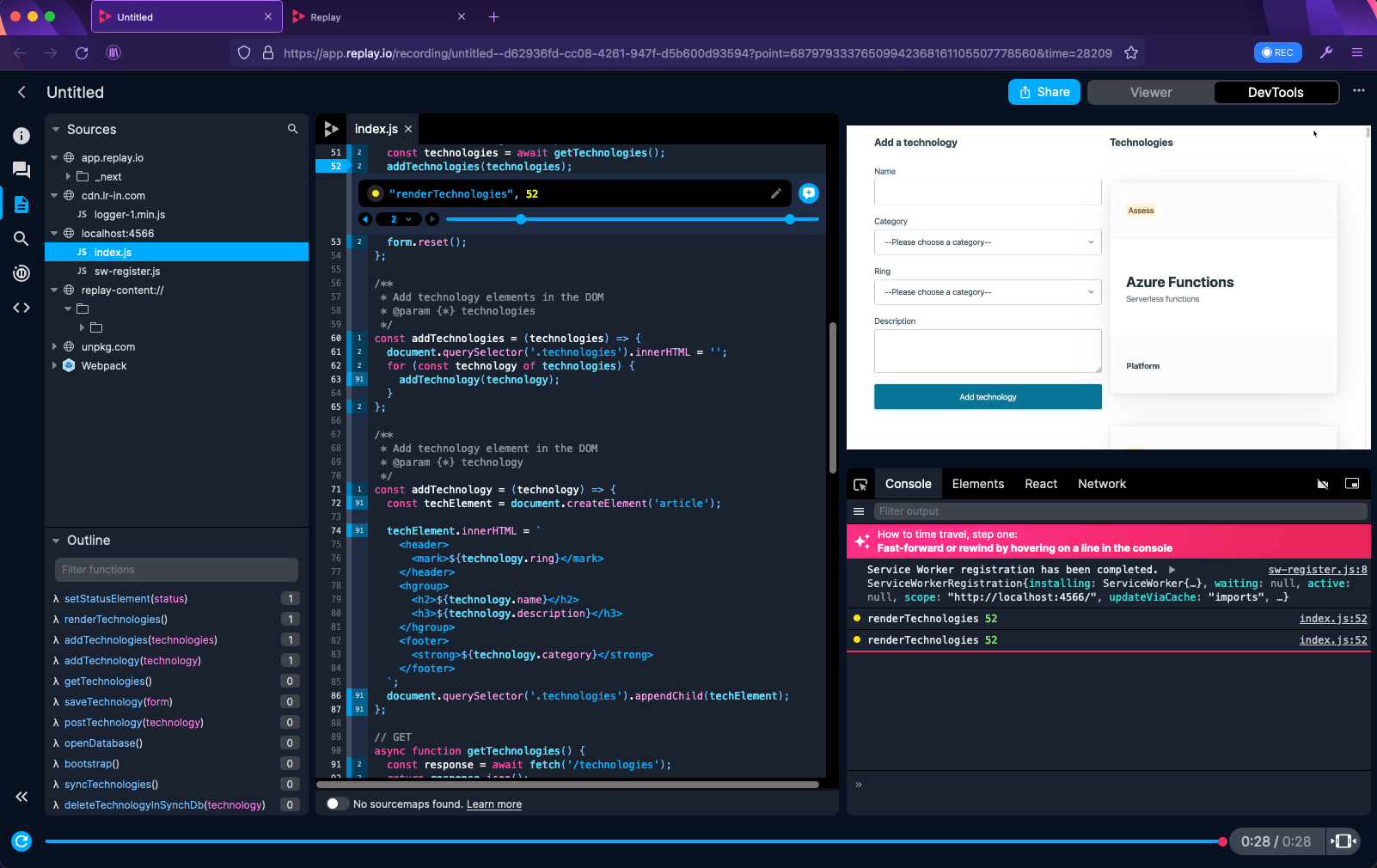
Task: Click the replay restart button at the bottom left
Action: point(21,841)
